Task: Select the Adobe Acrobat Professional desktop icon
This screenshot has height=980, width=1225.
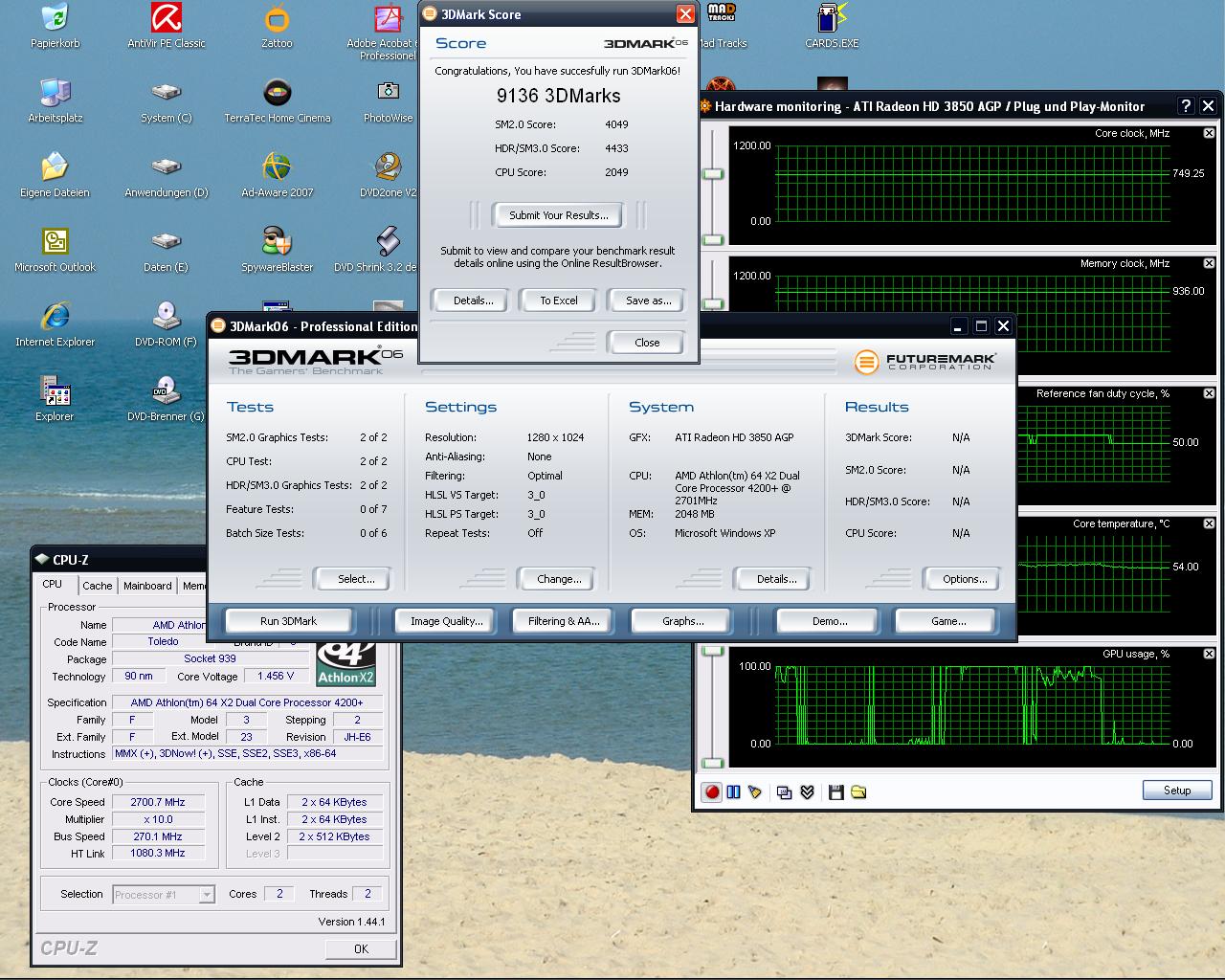Action: pos(387,32)
